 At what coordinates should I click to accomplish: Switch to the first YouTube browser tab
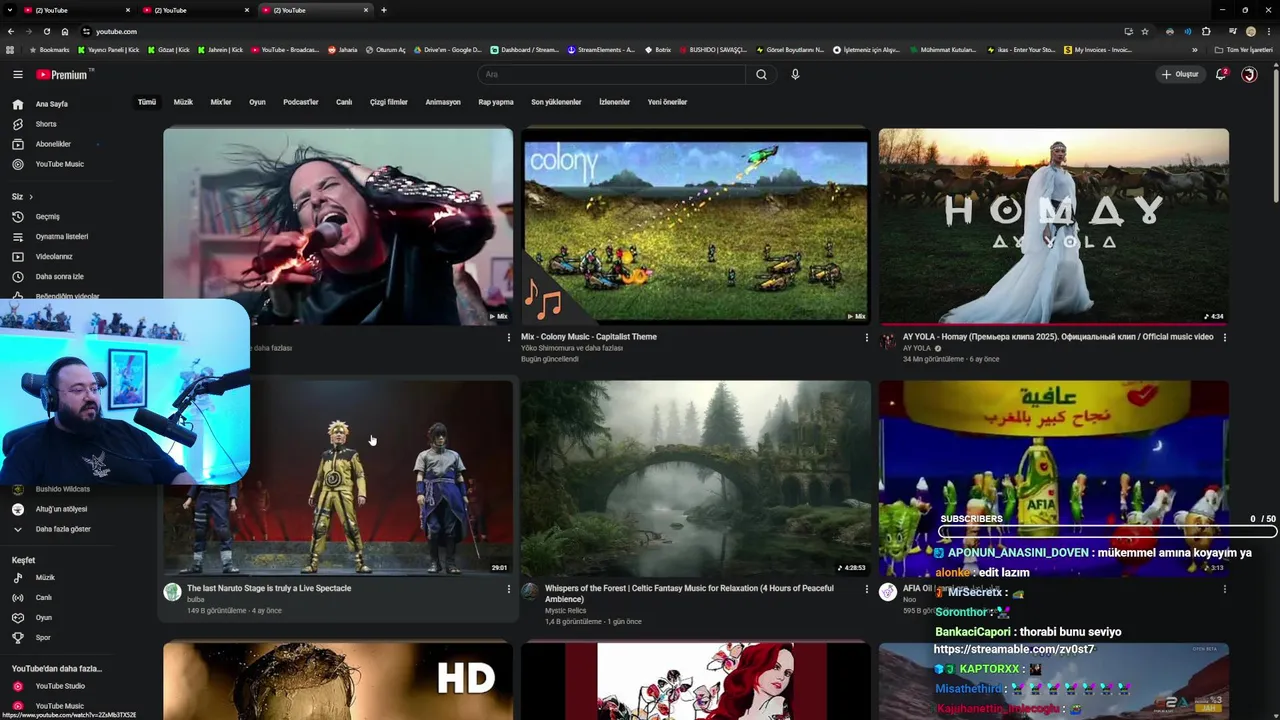click(75, 10)
